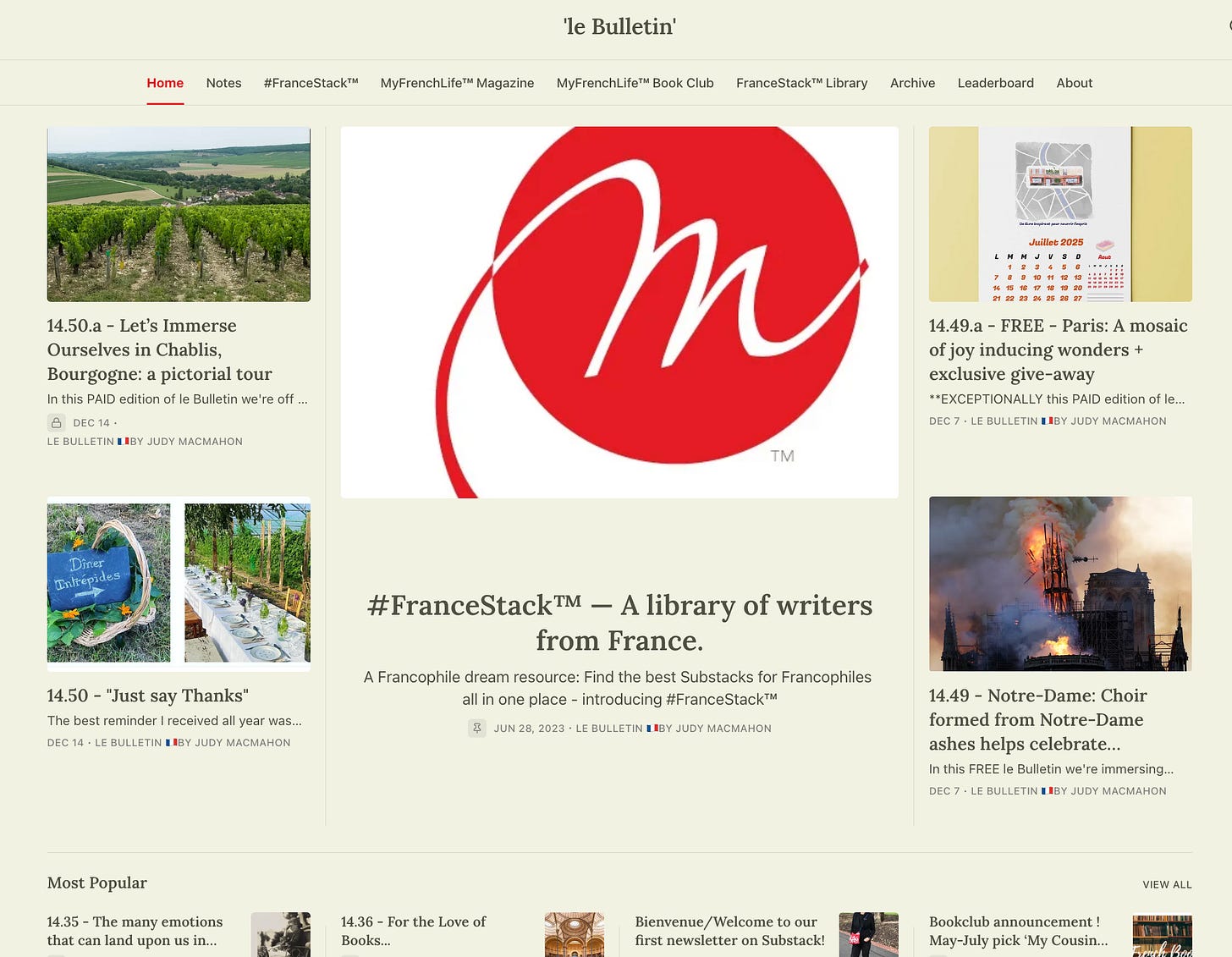The height and width of the screenshot is (957, 1232).
Task: Open the #FranceStack™ tab
Action: click(311, 83)
